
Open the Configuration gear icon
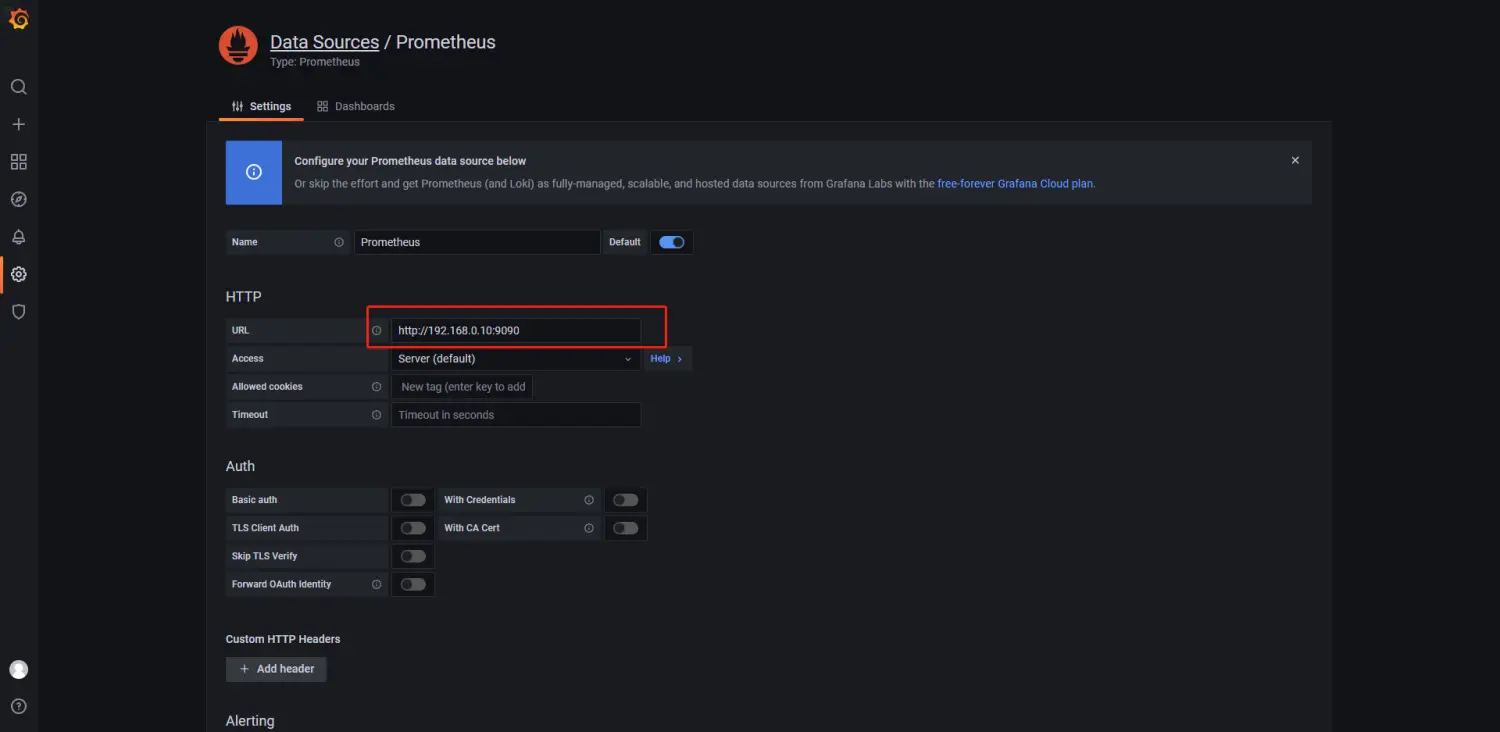18,274
